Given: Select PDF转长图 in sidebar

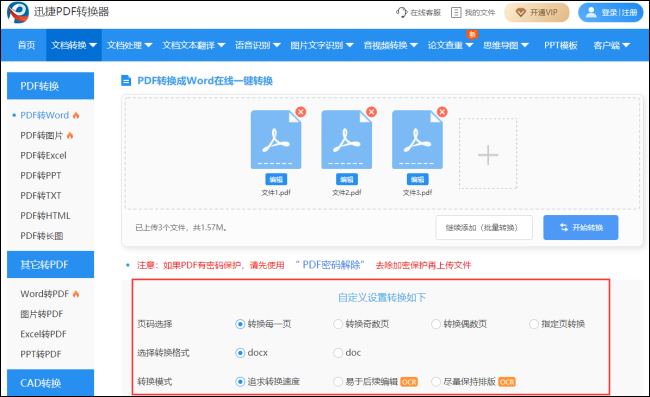Looking at the screenshot, I should pyautogui.click(x=41, y=236).
